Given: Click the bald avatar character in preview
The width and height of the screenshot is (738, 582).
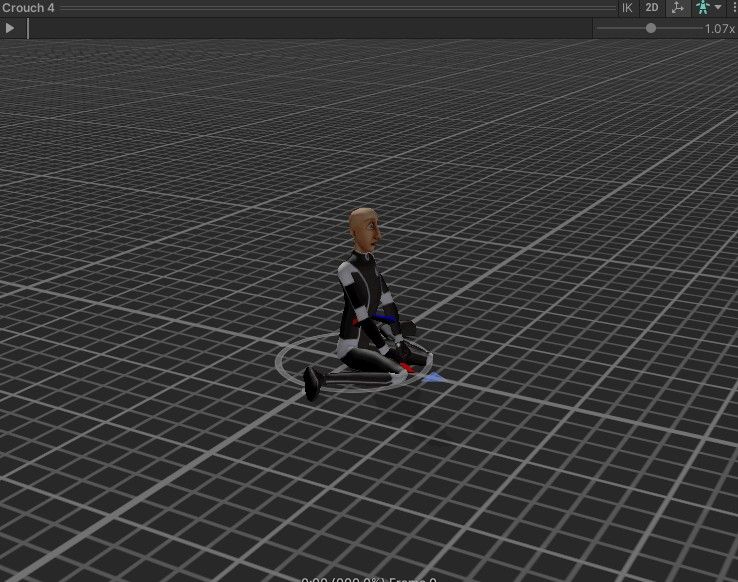Looking at the screenshot, I should [365, 303].
